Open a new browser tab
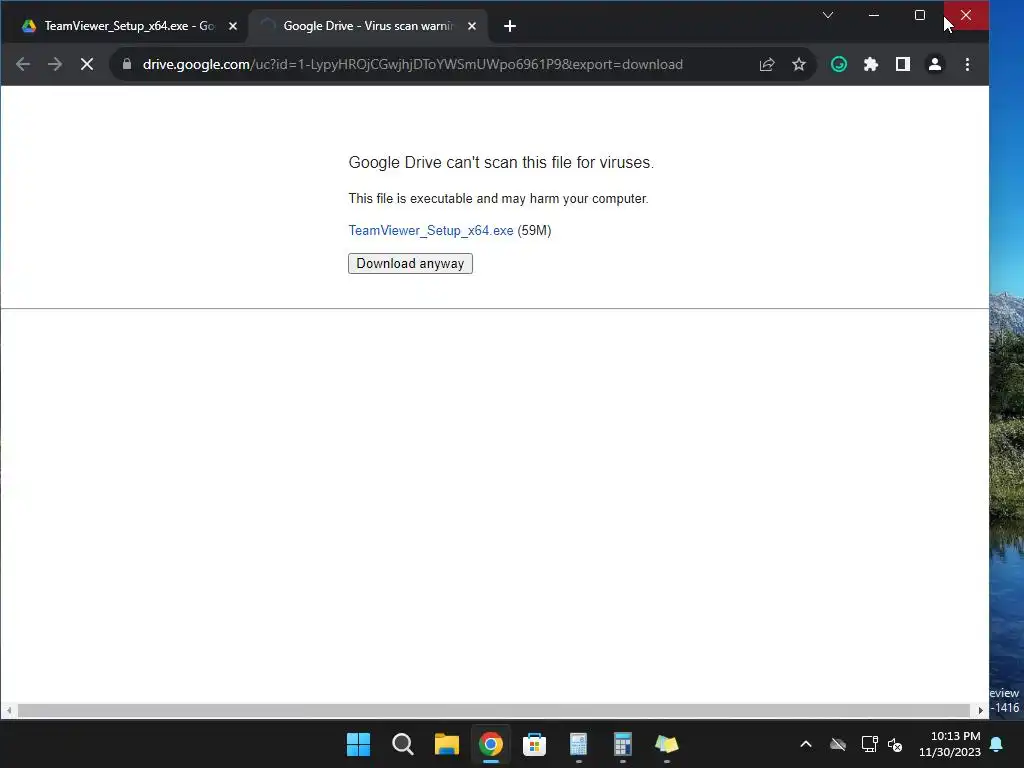The height and width of the screenshot is (768, 1024). [510, 26]
